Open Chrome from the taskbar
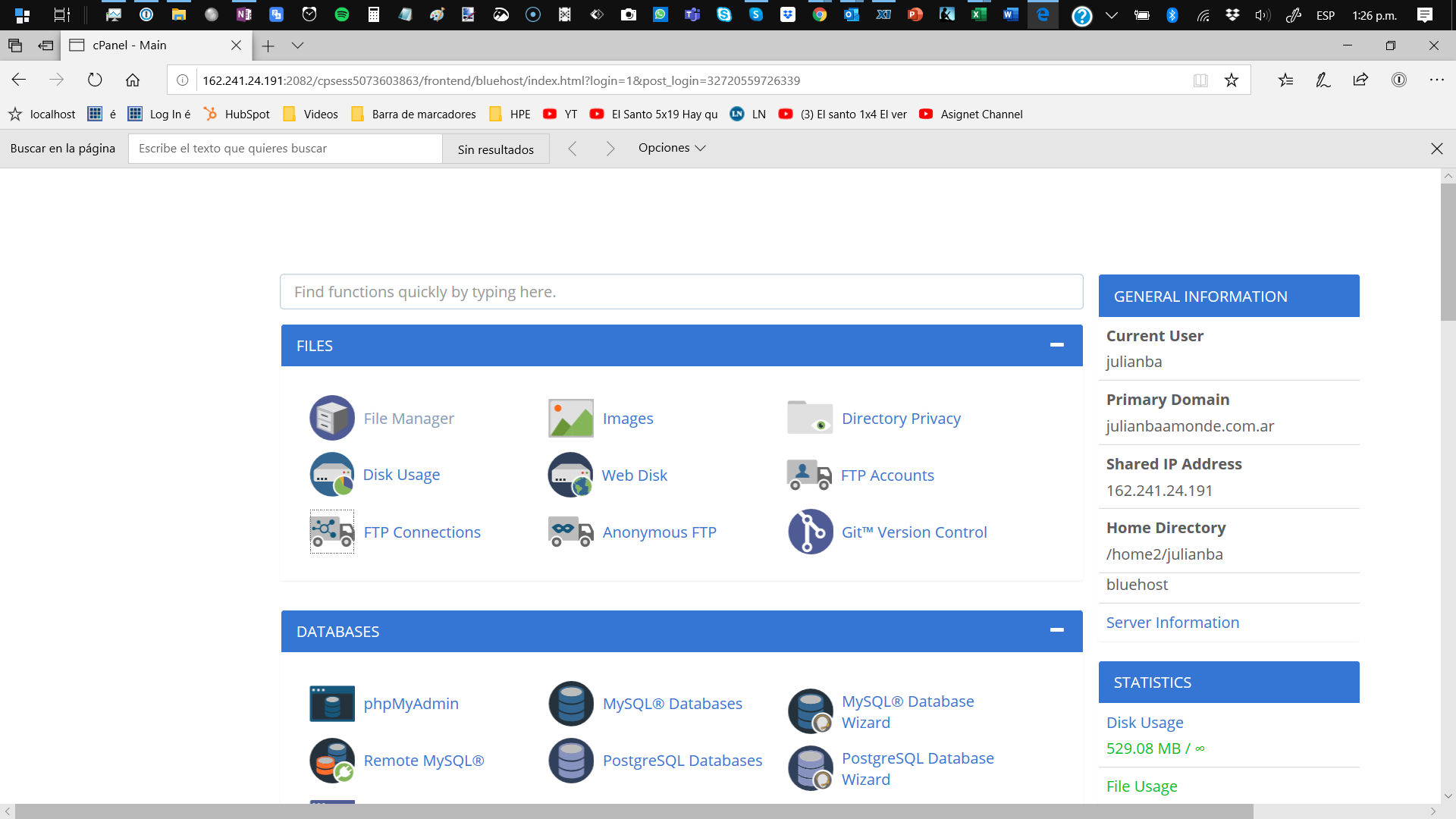Screen dimensions: 1456x819 coord(820,14)
